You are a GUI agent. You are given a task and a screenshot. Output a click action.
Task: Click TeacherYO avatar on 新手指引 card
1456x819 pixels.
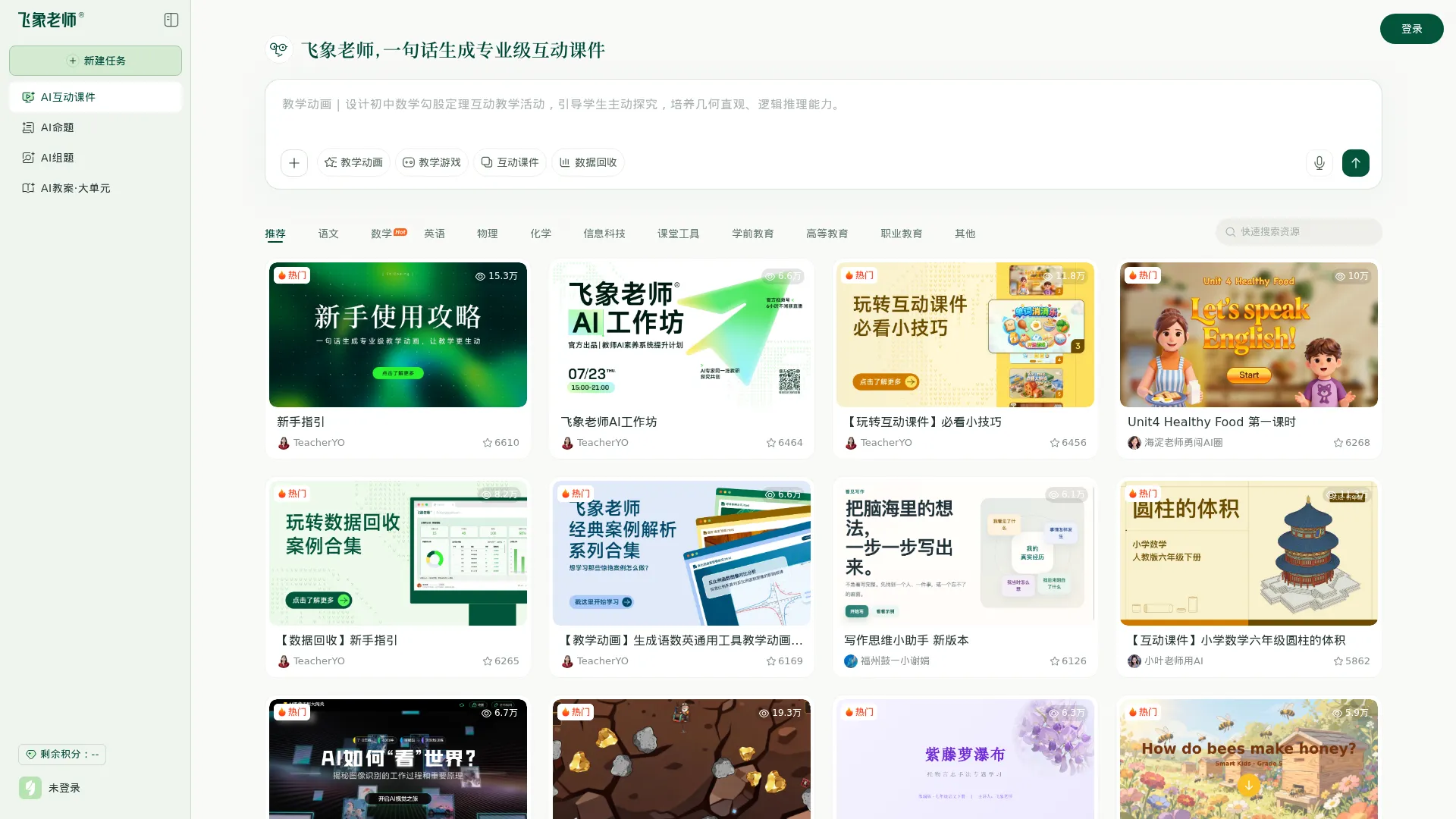point(284,443)
